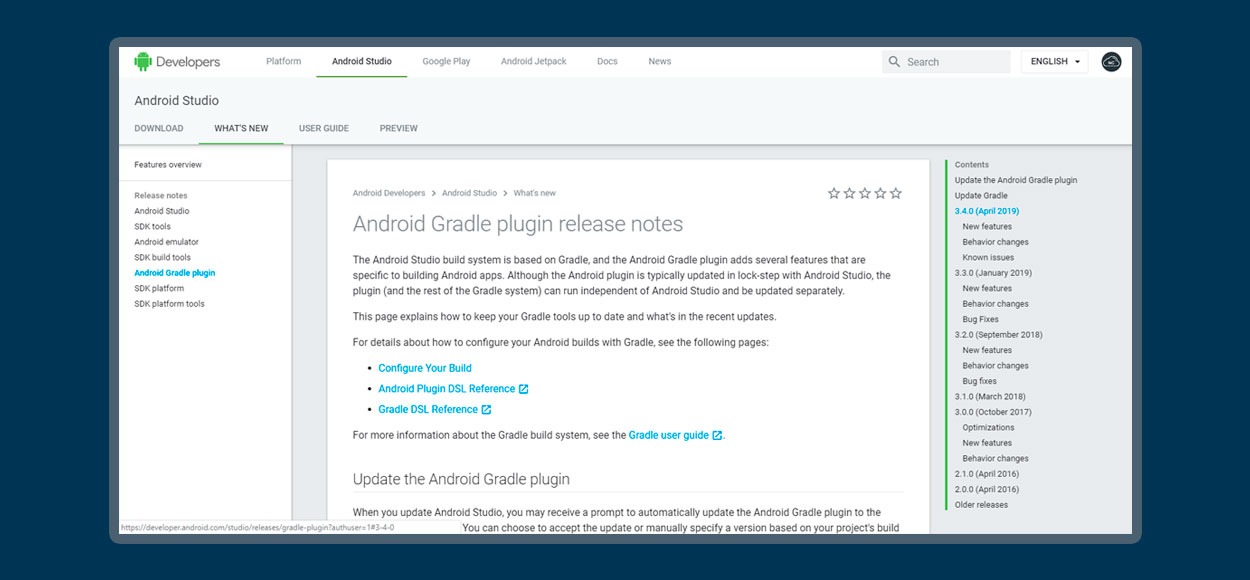Screen dimensions: 1250x580
Task: Open Android Studio release notes in sidebar
Action: coord(162,211)
